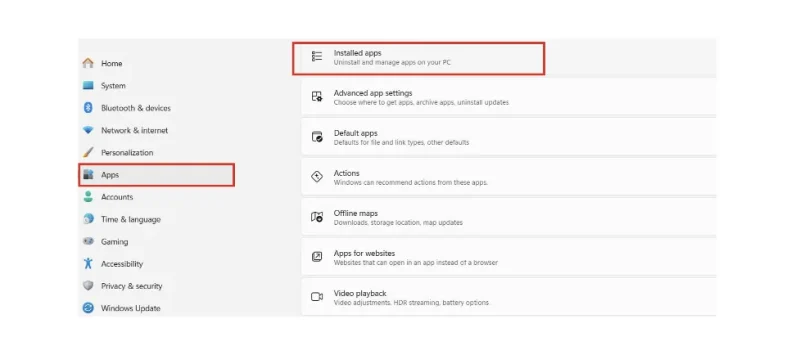800x364 pixels.
Task: Click the Time & language globe icon
Action: 88,219
